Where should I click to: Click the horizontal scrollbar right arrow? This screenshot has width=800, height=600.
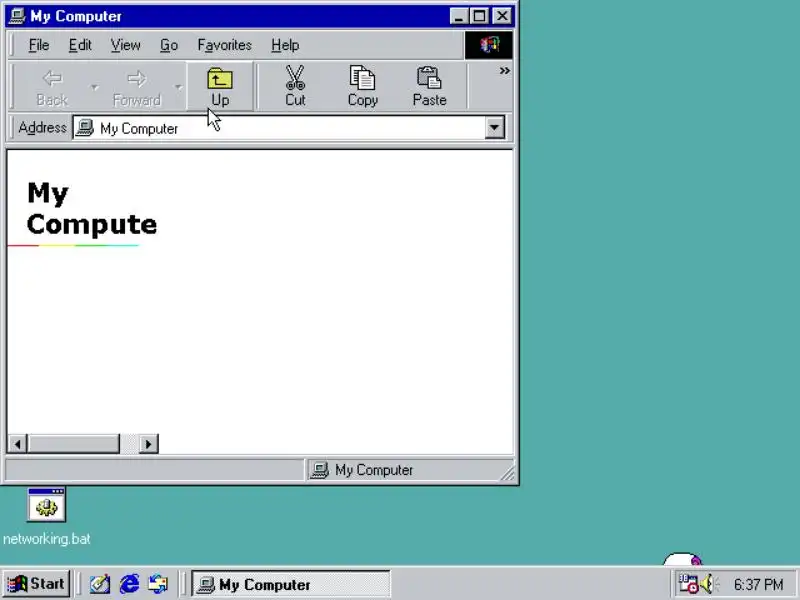(148, 444)
